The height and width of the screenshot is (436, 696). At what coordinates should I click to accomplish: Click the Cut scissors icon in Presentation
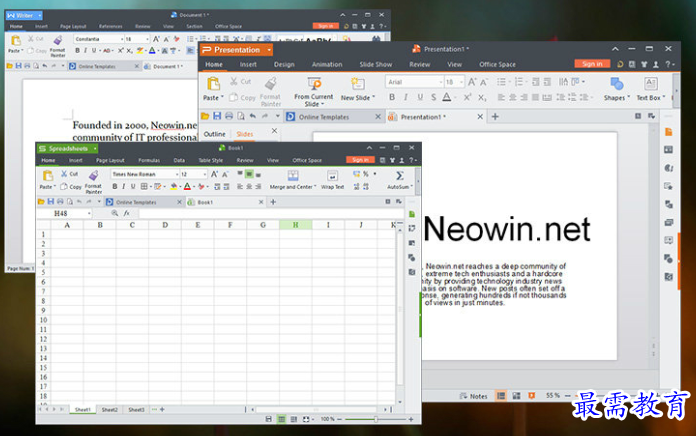click(x=234, y=81)
